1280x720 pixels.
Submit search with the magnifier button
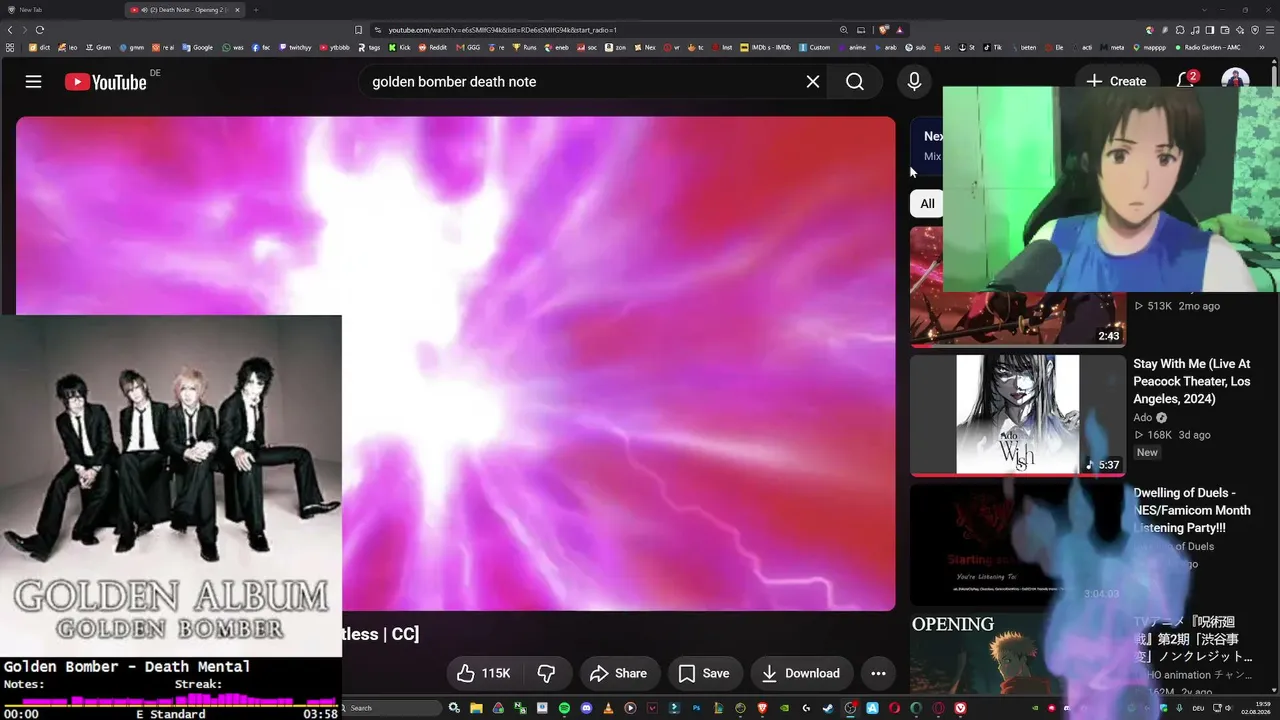point(855,82)
